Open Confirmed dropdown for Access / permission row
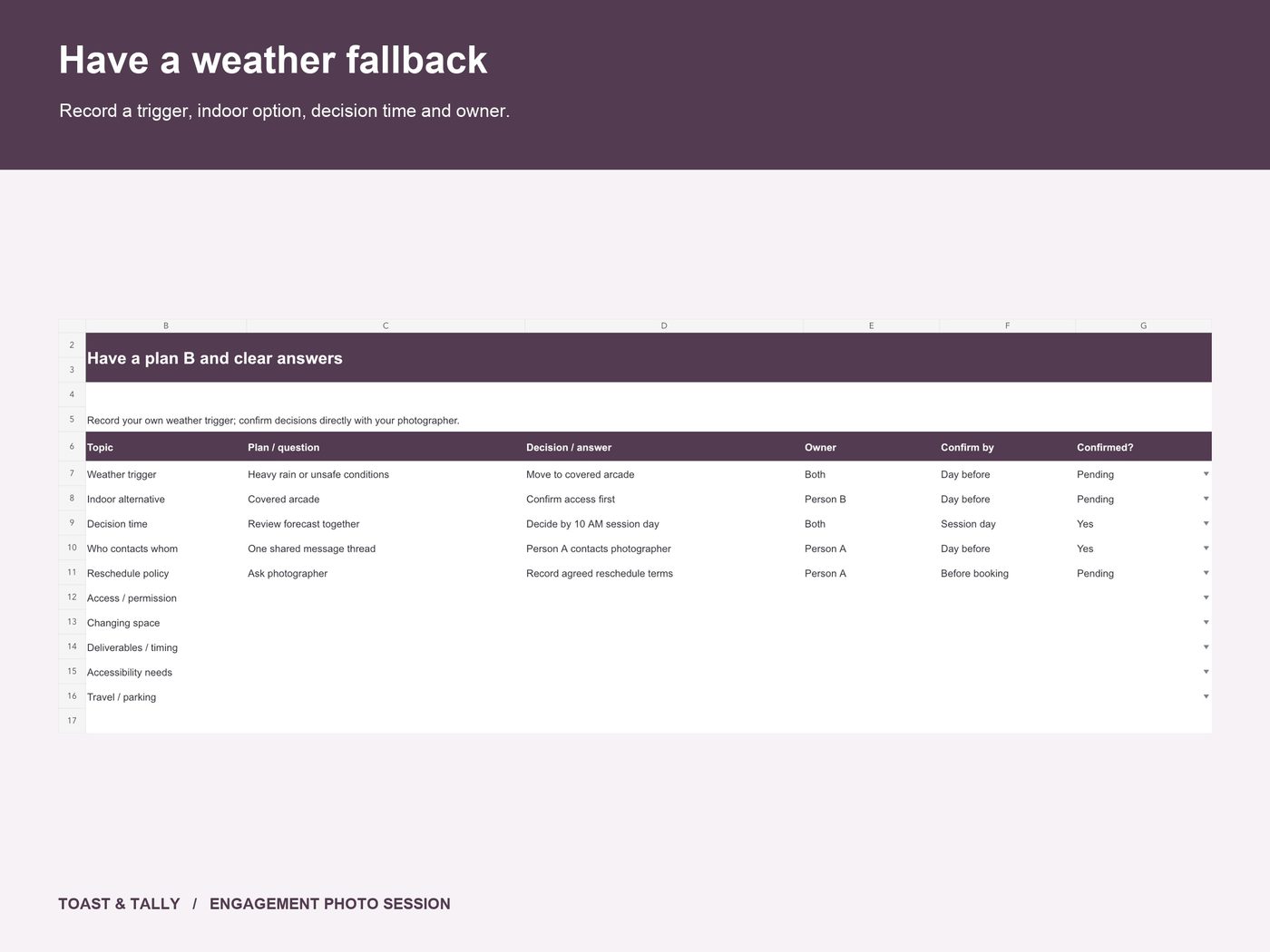This screenshot has height=952, width=1270. [x=1206, y=597]
